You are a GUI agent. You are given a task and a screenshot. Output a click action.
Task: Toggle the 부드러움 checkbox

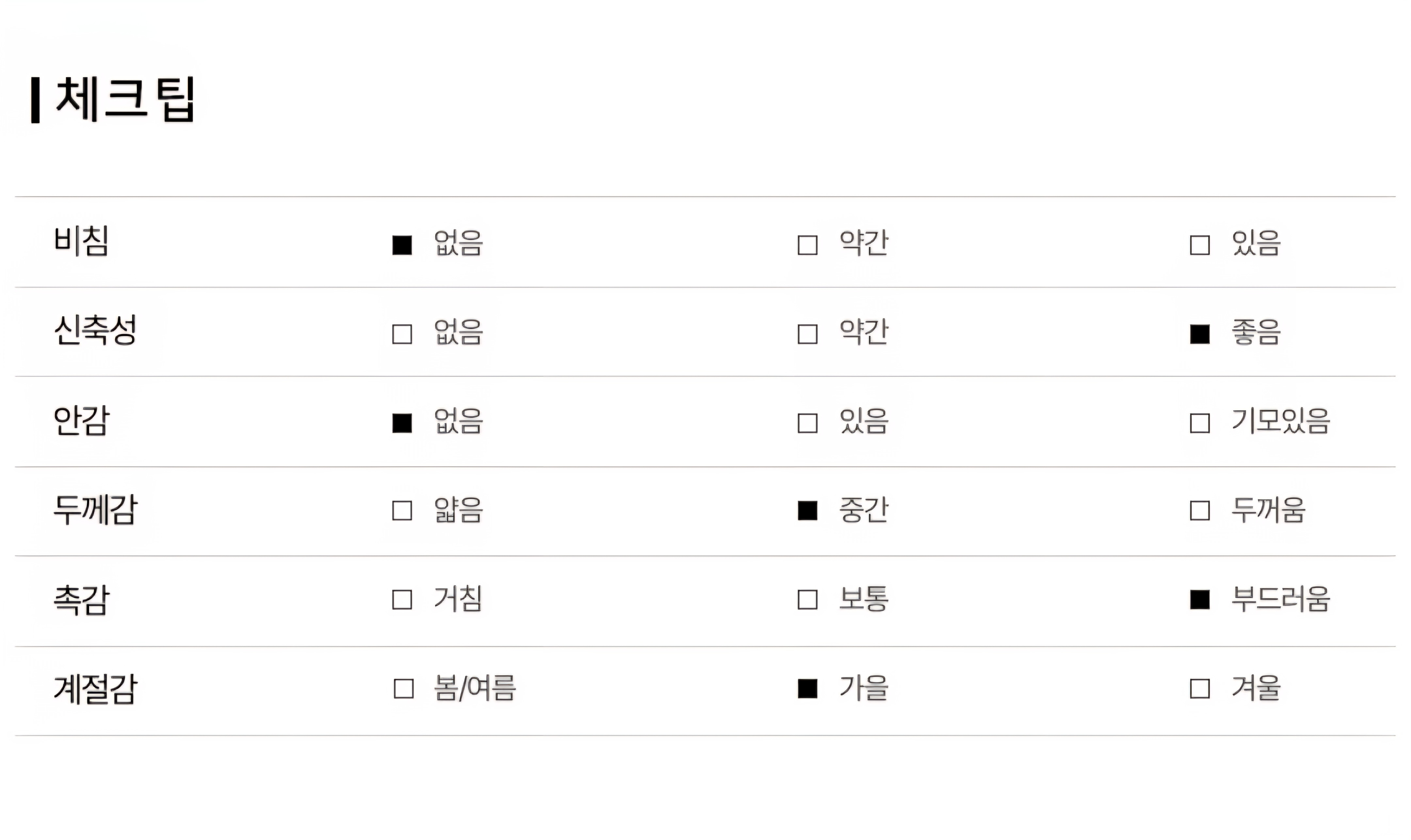(x=1199, y=599)
